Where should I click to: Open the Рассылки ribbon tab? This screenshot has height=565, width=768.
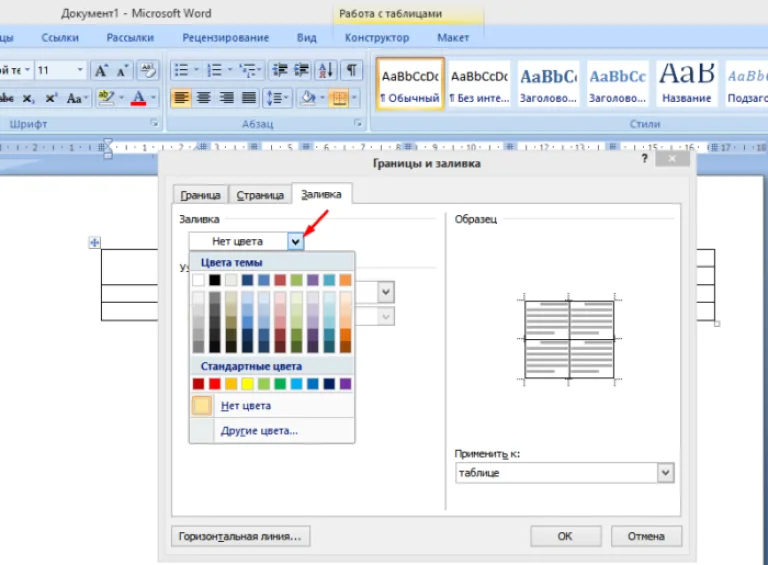point(130,38)
